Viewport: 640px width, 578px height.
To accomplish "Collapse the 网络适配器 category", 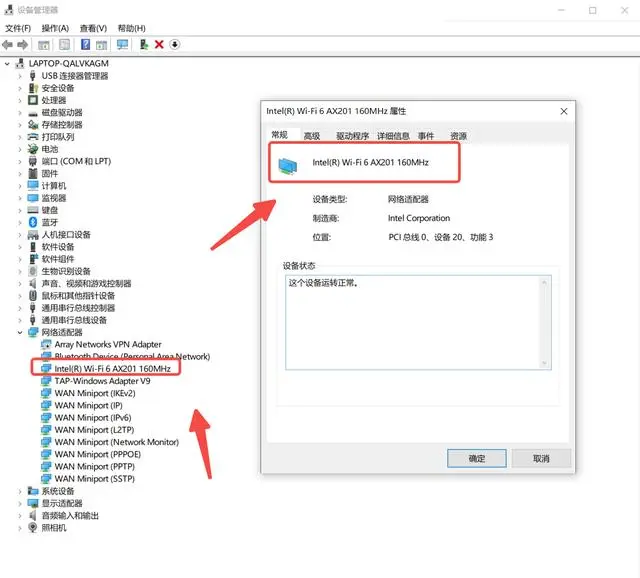I will point(21,332).
